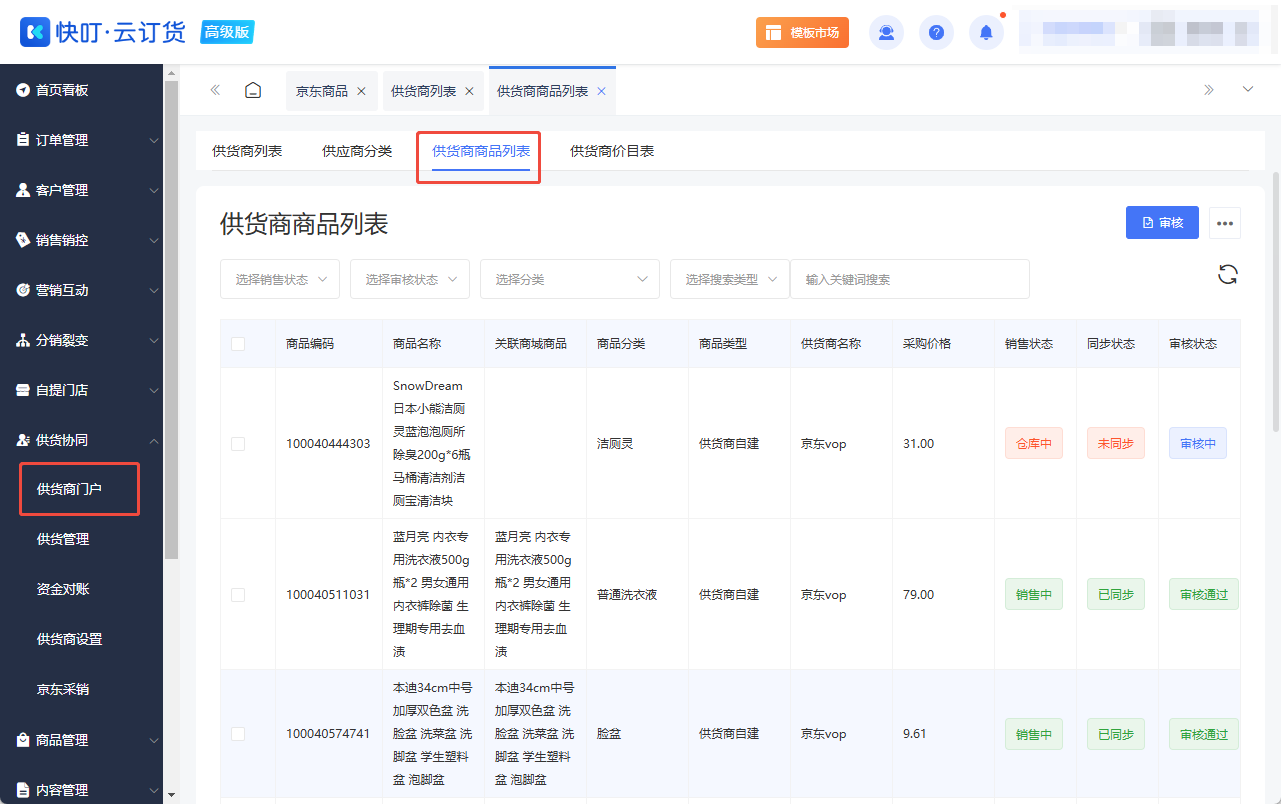Image resolution: width=1281 pixels, height=804 pixels.
Task: Click the sidebar vertical scrollbar
Action: (171, 320)
